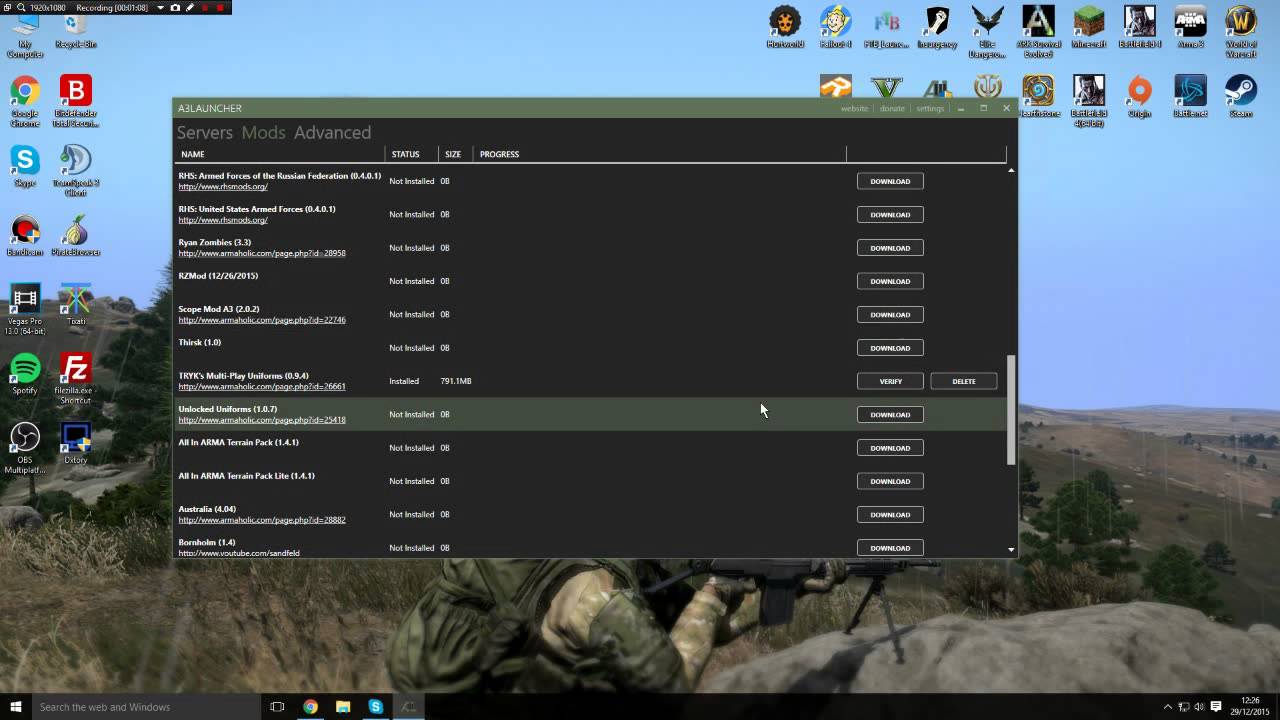1280x720 pixels.
Task: Open Elite Dangerous desktop icon
Action: [988, 32]
